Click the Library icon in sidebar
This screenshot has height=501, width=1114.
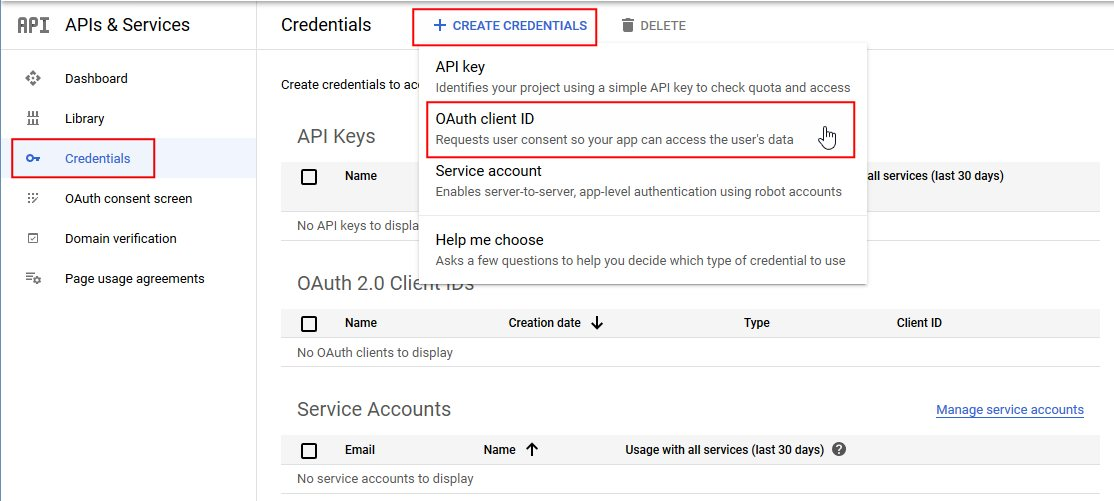click(x=33, y=118)
